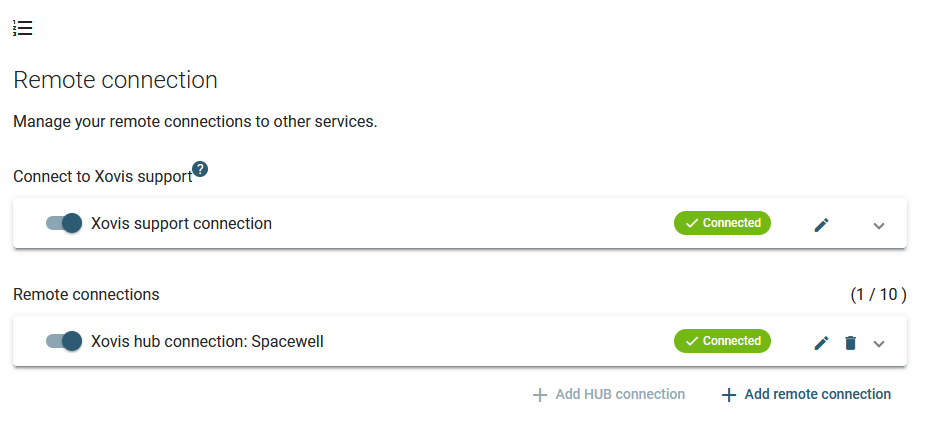Click the checkmark in Xovis support Connected badge

[x=691, y=223]
